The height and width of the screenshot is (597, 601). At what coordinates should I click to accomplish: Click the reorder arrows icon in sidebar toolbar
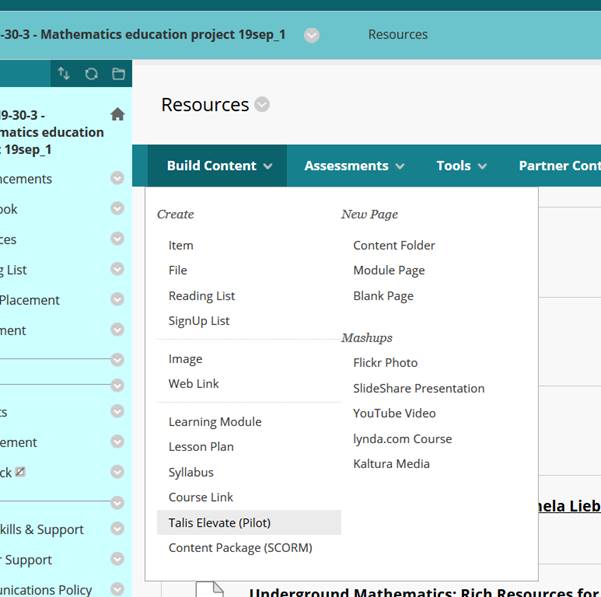click(64, 74)
